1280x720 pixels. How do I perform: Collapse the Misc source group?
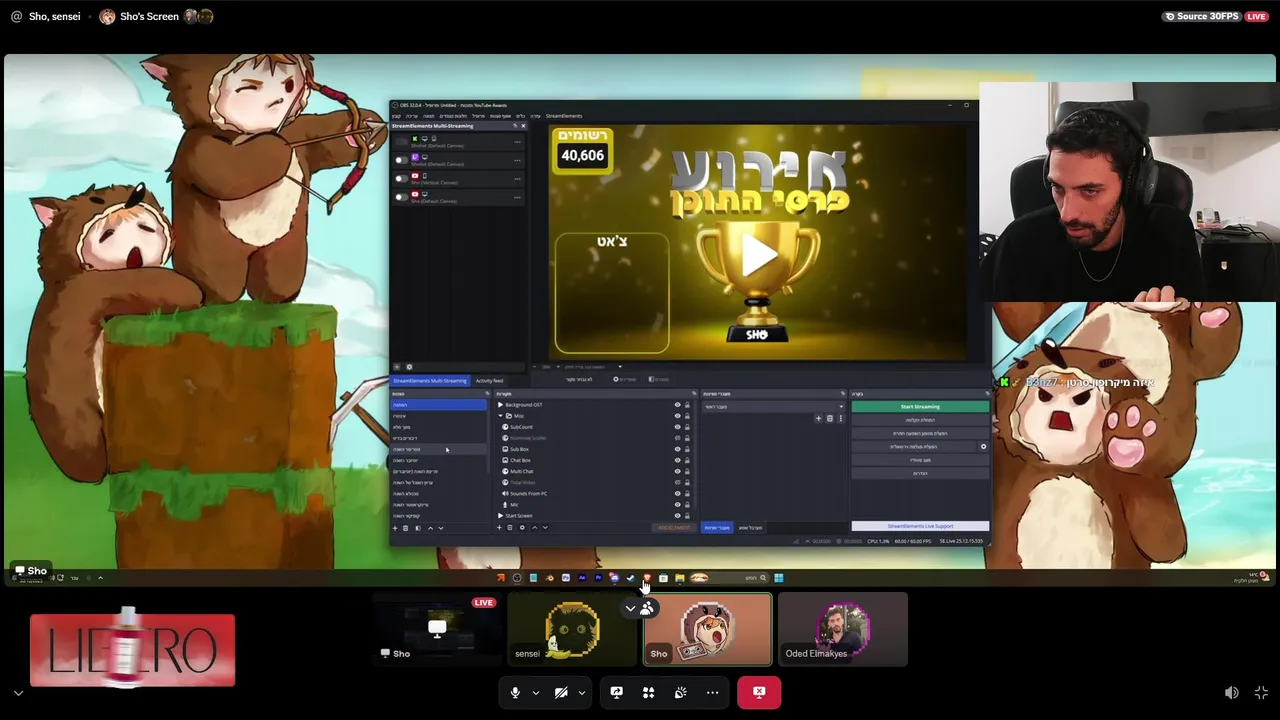click(x=500, y=416)
